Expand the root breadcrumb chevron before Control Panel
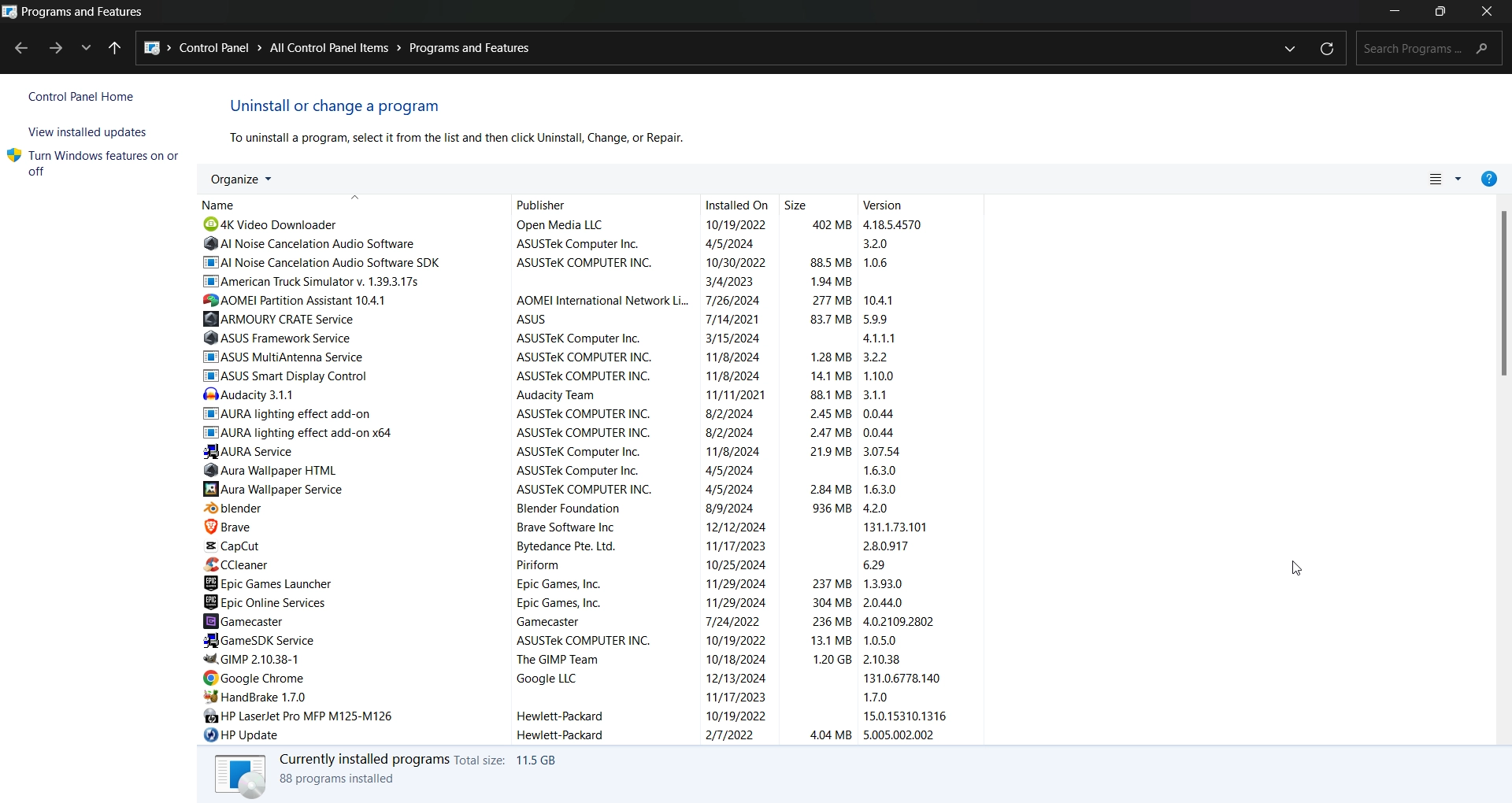This screenshot has width=1512, height=803. (169, 49)
